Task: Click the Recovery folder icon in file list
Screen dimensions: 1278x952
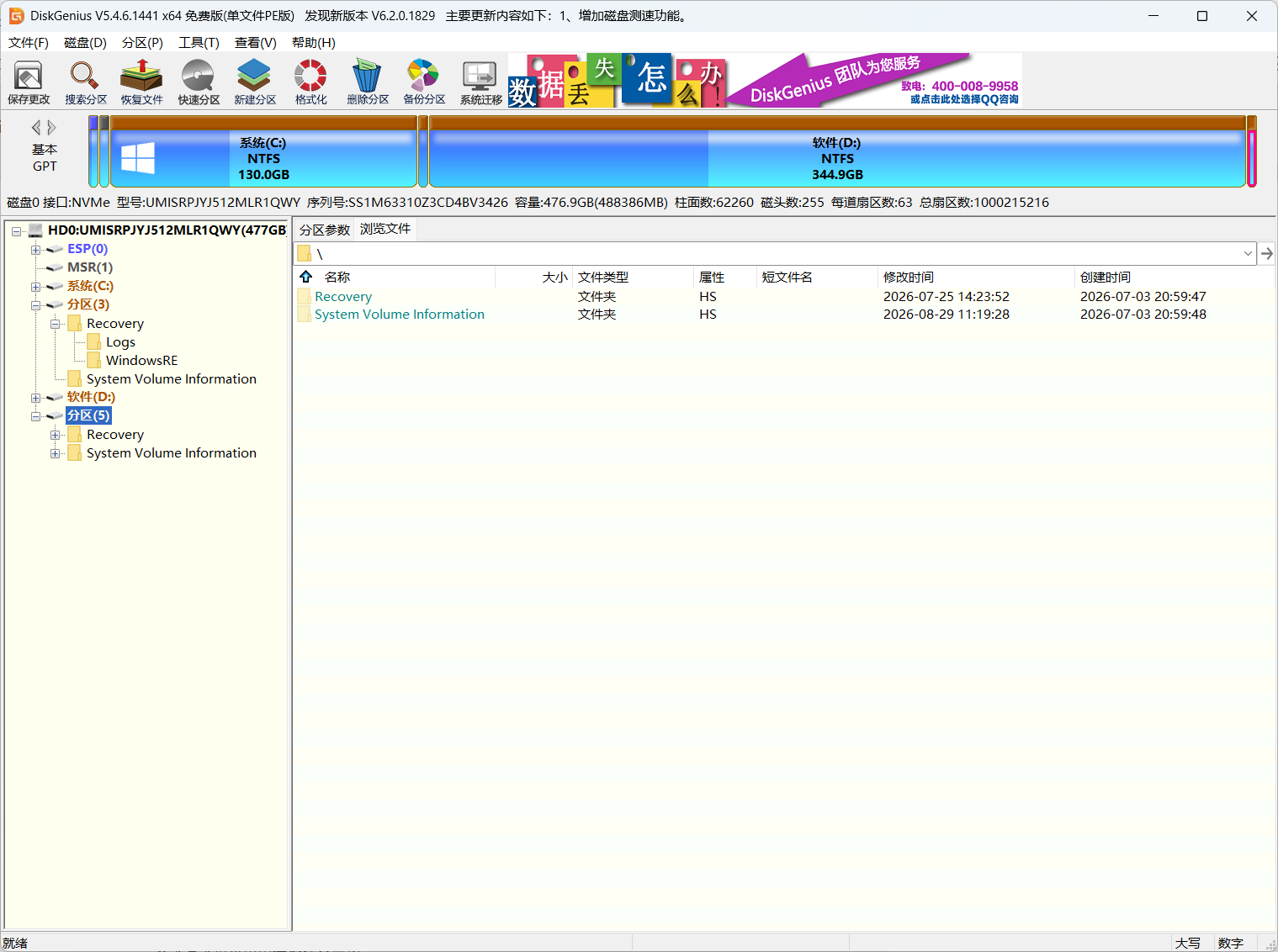Action: [304, 297]
